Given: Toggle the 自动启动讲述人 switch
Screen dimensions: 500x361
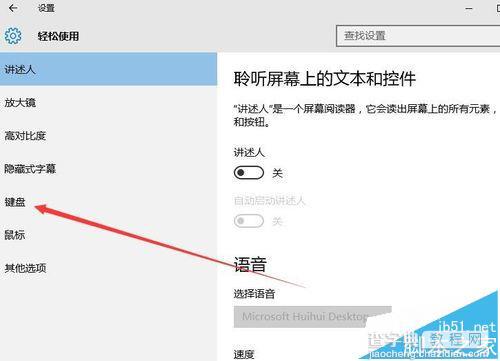Looking at the screenshot, I should 249,221.
